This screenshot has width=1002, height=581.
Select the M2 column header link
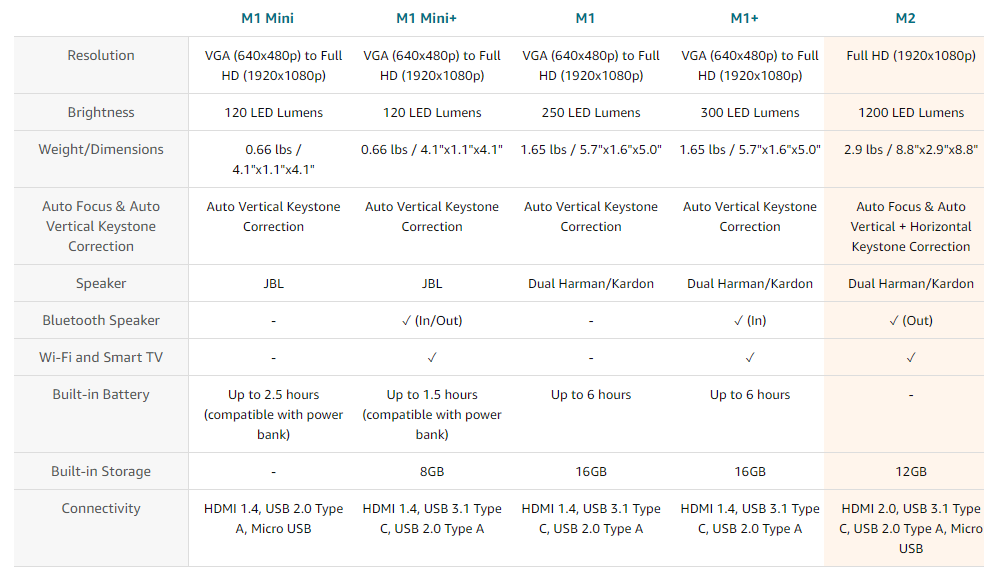pos(905,18)
